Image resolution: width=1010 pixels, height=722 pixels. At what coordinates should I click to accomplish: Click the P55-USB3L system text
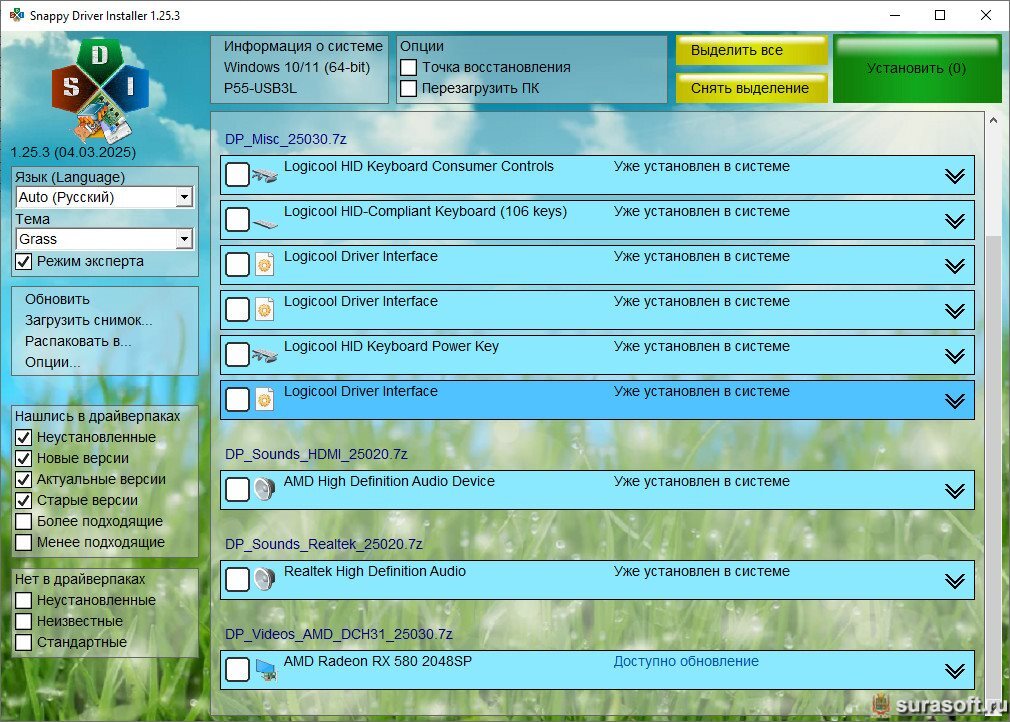[260, 89]
